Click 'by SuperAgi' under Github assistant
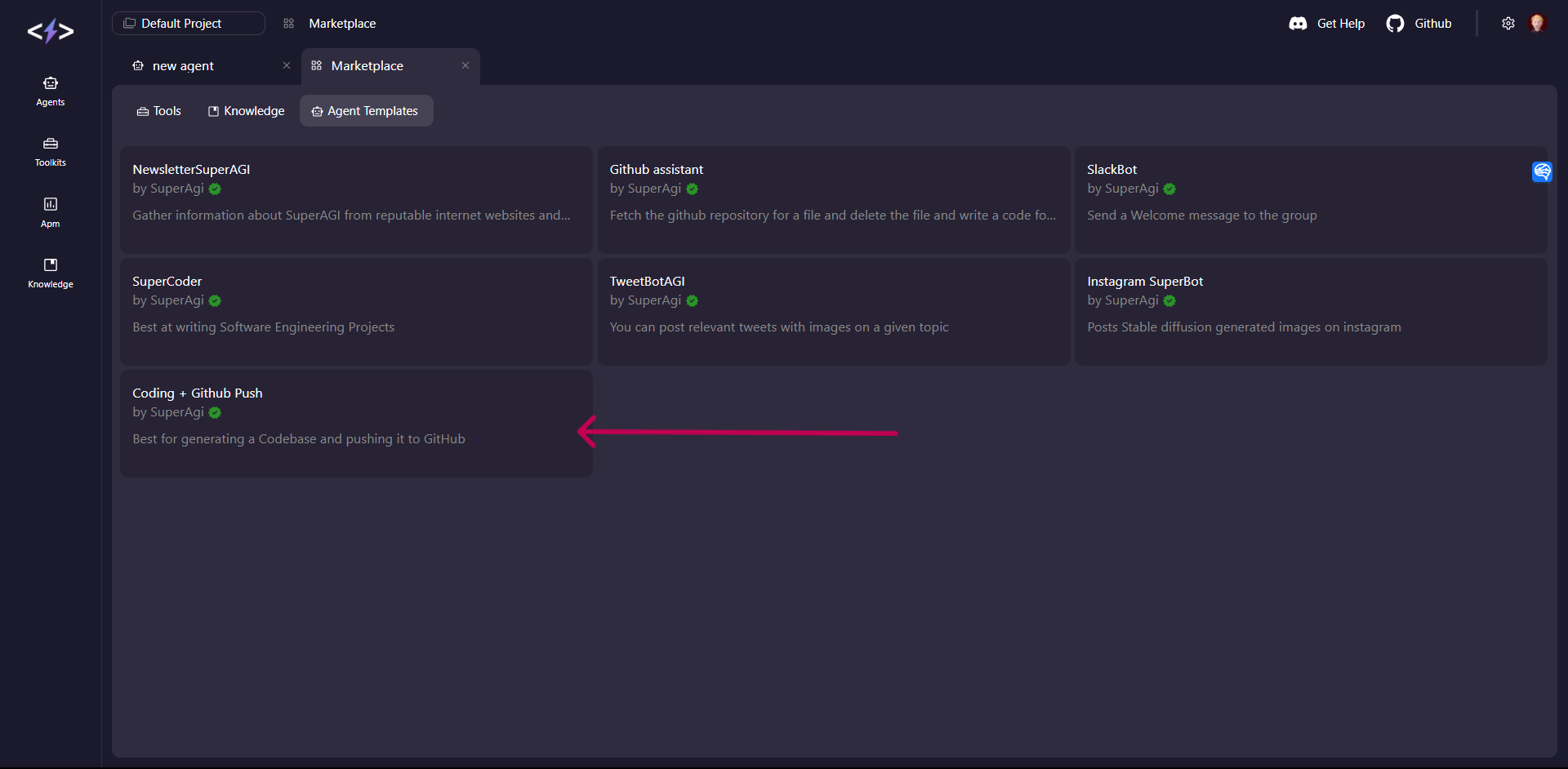 [x=645, y=189]
